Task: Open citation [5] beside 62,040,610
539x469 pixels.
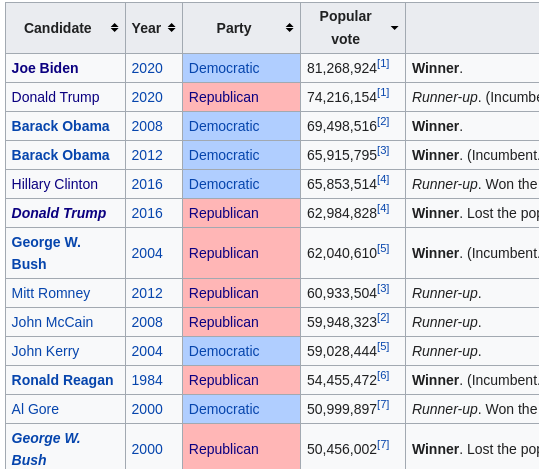Action: (x=383, y=249)
